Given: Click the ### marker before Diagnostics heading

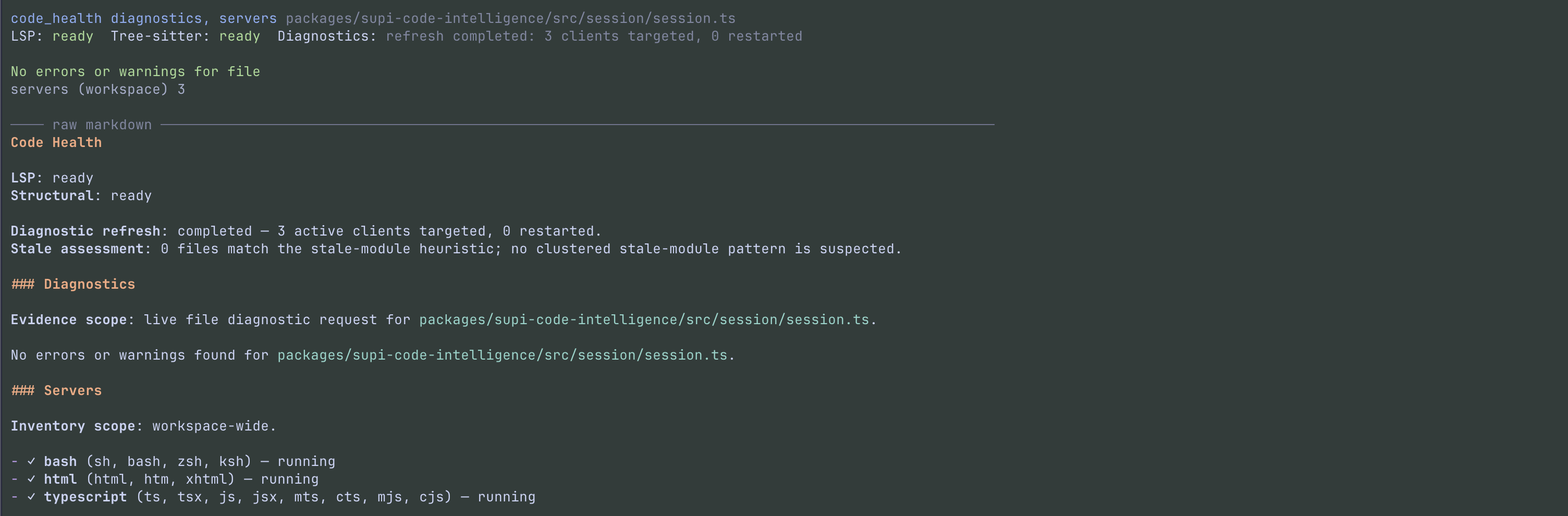Looking at the screenshot, I should 23,284.
